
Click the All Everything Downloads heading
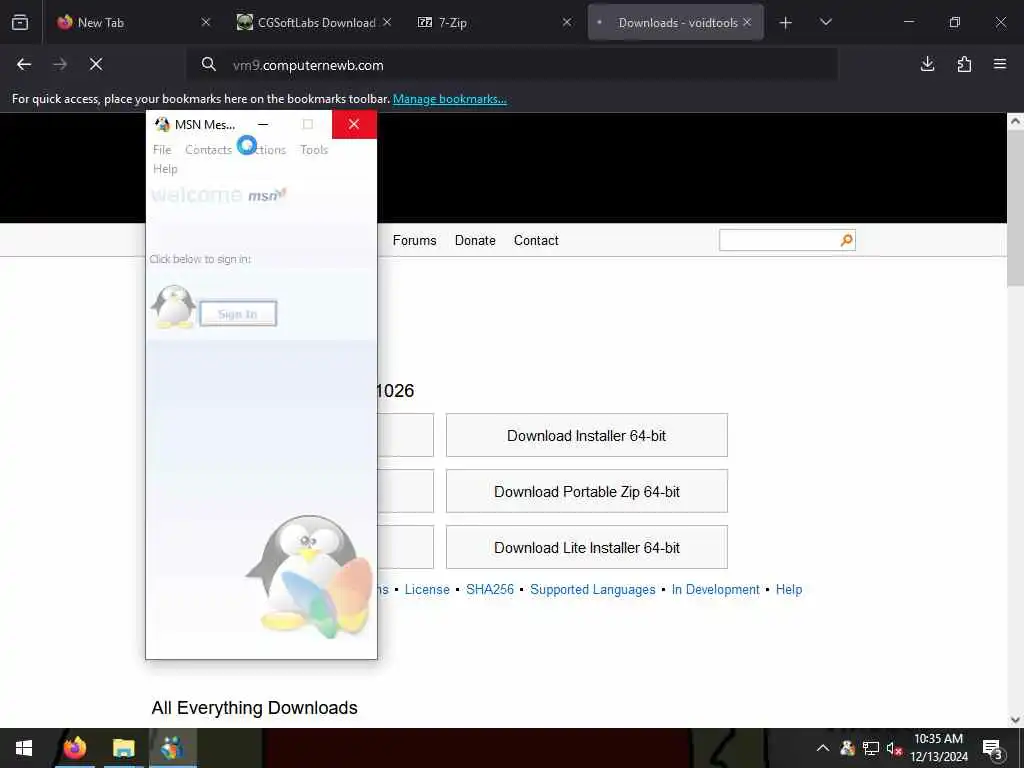[254, 707]
